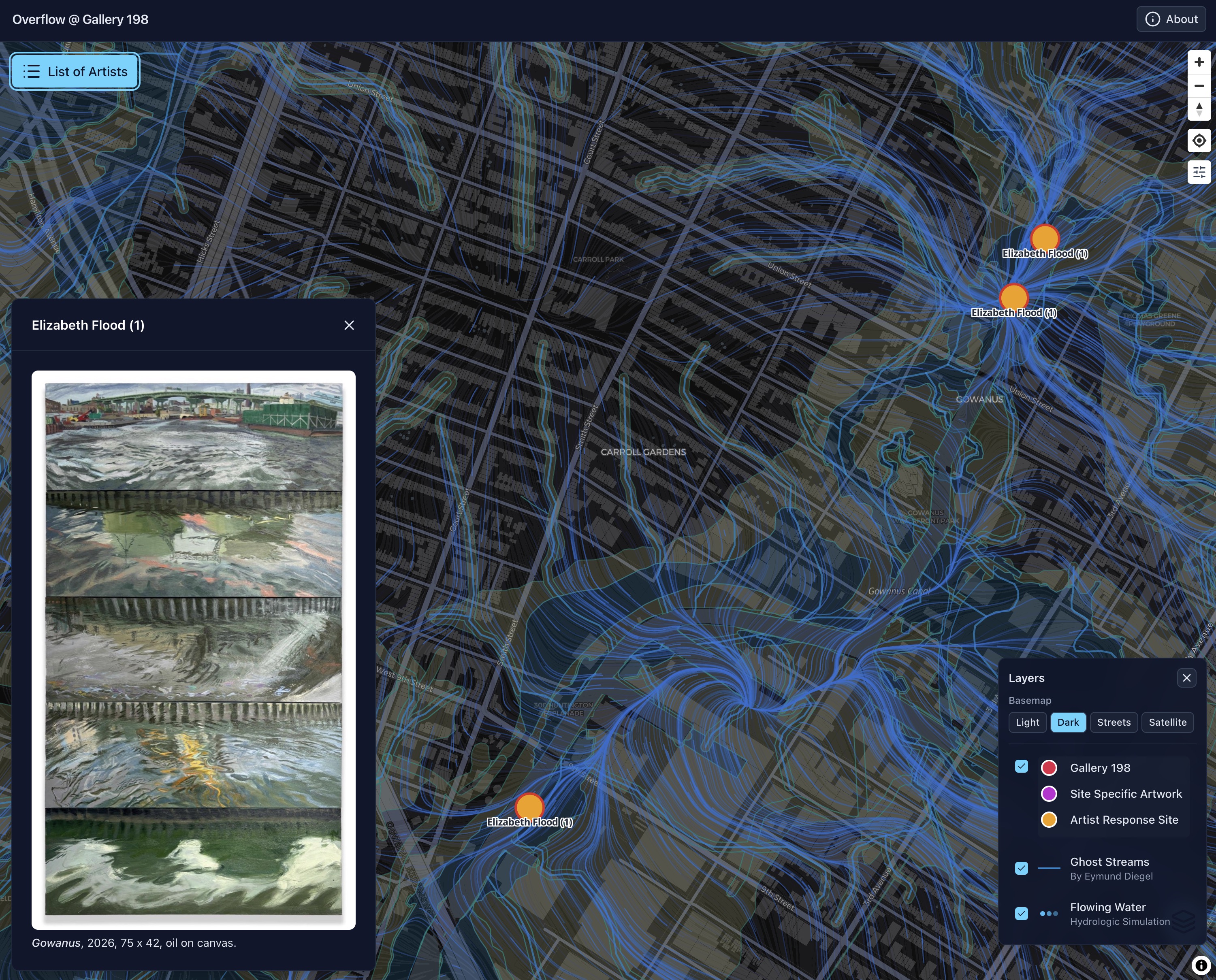Open the Gowanus painting image

(x=194, y=650)
